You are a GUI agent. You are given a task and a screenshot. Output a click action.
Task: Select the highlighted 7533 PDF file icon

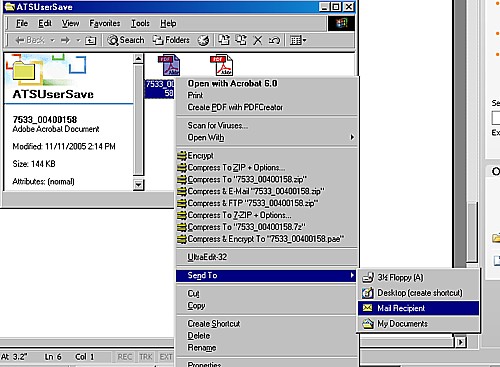[169, 65]
